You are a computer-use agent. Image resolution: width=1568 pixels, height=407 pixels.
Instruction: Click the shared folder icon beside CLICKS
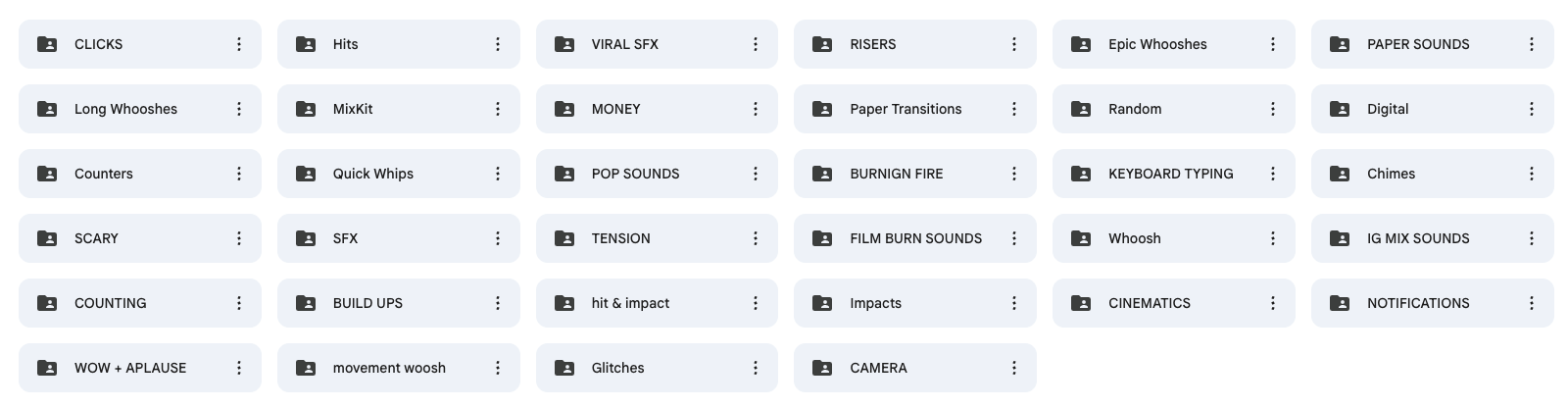pyautogui.click(x=47, y=44)
